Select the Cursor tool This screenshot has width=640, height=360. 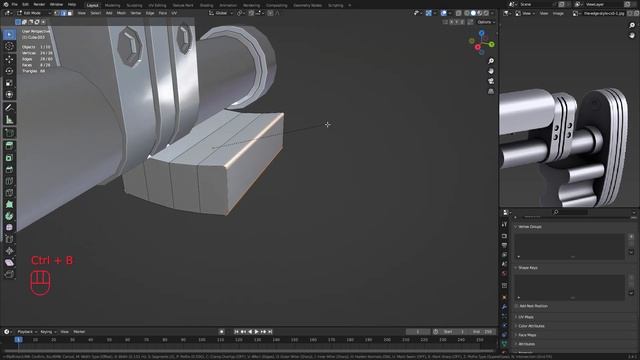[x=9, y=47]
